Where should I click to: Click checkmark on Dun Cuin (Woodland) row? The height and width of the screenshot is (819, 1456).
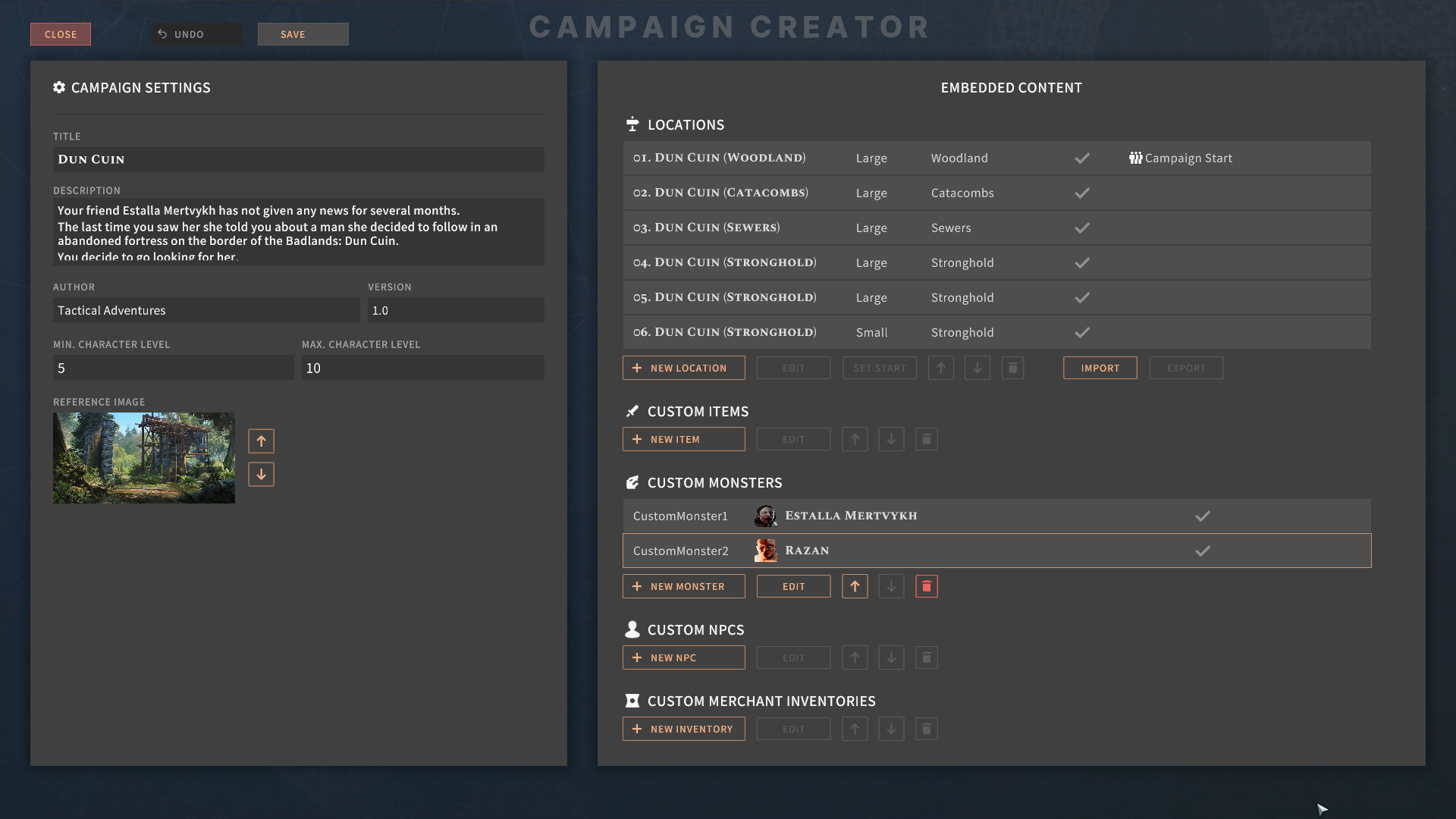(x=1082, y=158)
